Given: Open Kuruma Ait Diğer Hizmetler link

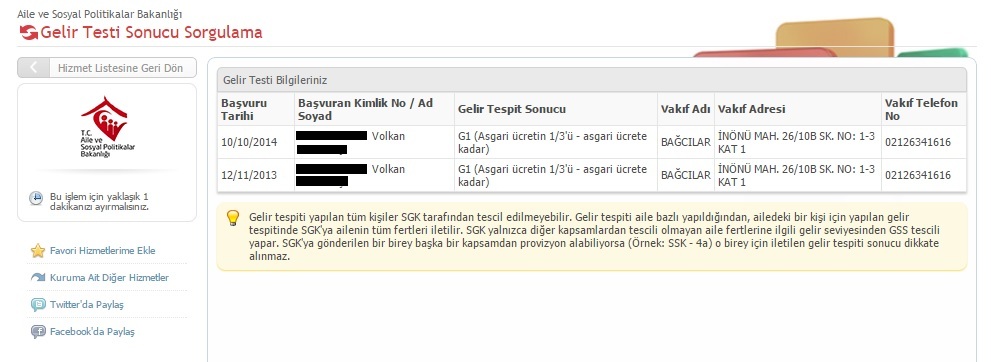Looking at the screenshot, I should 109,277.
